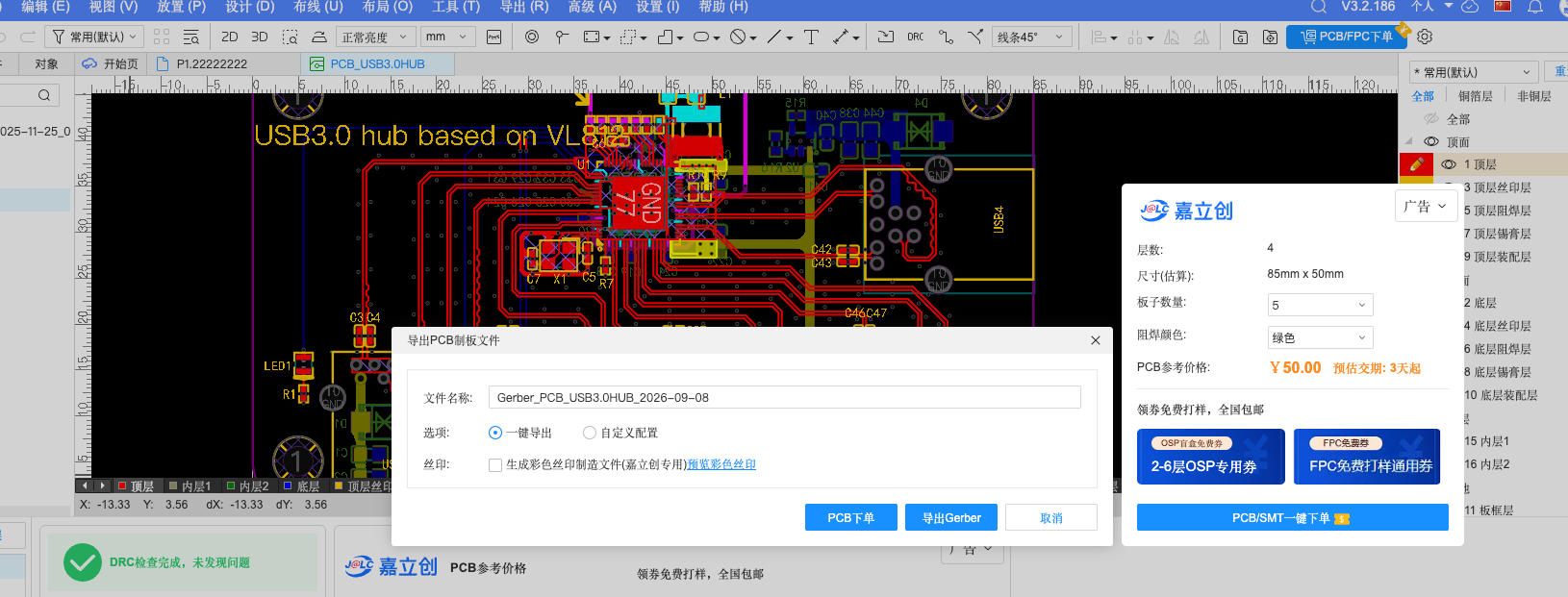Open the 广告 dropdown in ad panel
Image resolution: width=1568 pixels, height=597 pixels.
[1425, 207]
